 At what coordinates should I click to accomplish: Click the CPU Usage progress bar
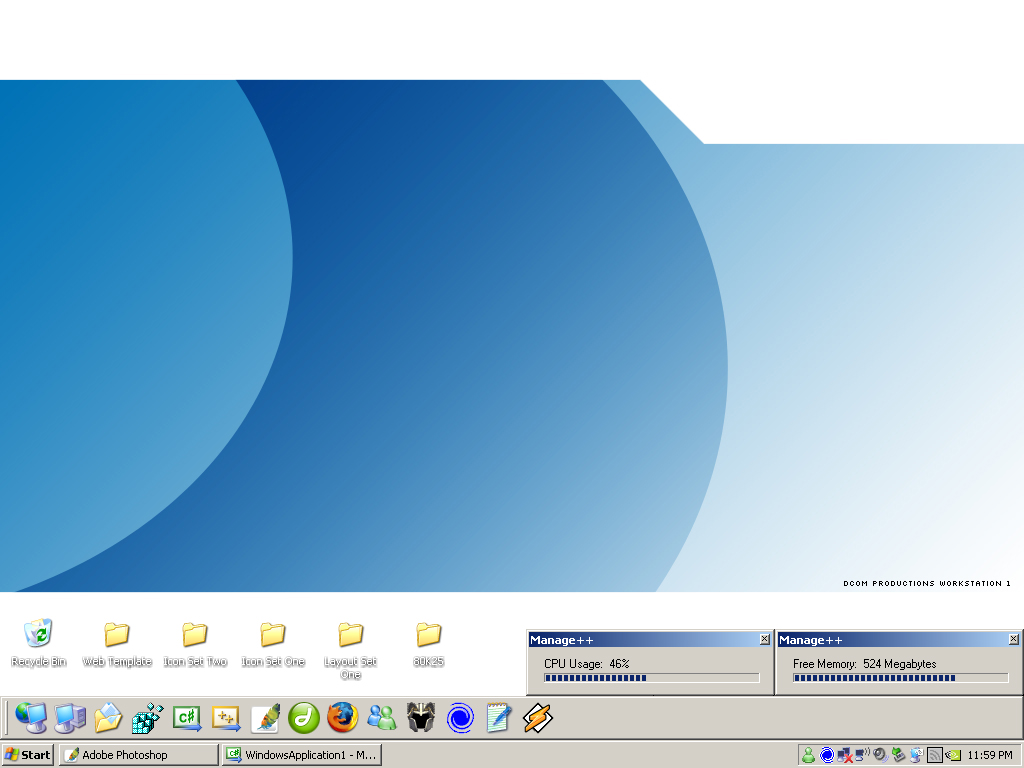651,678
